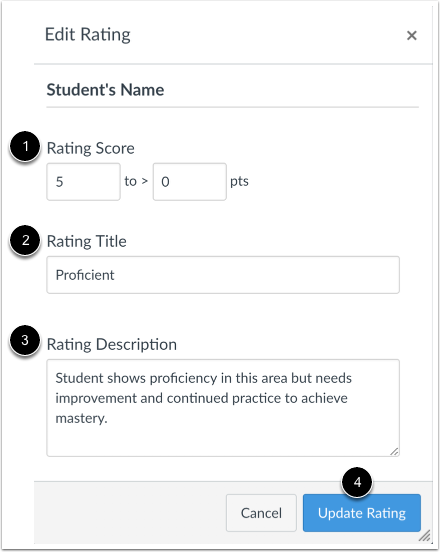
Task: Click the number 1 callout badge
Action: (25, 146)
